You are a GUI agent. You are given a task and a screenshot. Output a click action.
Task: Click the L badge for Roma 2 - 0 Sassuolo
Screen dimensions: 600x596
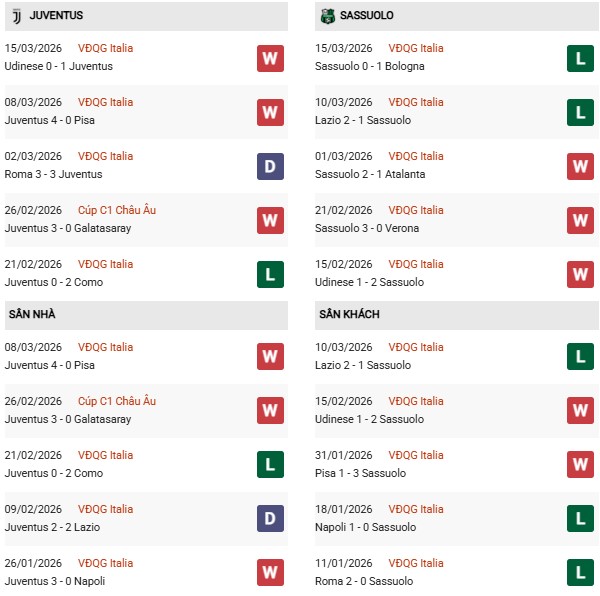coord(580,573)
